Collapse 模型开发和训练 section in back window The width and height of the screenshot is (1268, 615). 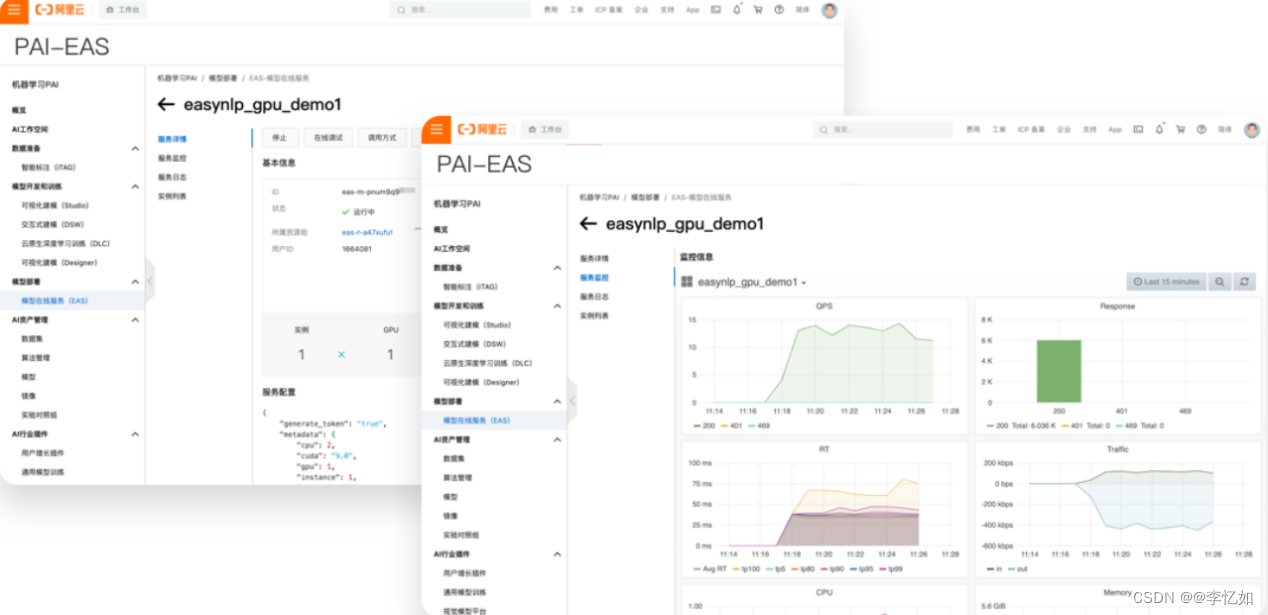(135, 186)
